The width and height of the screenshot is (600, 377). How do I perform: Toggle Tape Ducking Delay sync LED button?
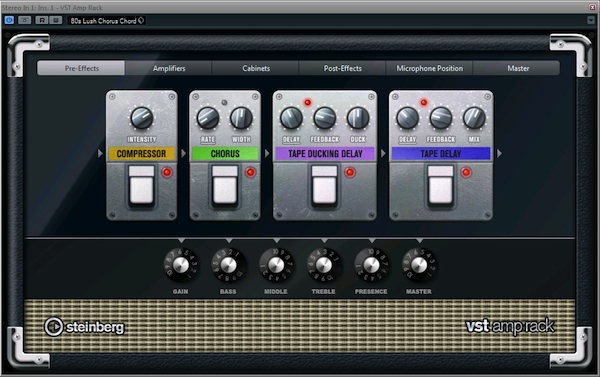coord(307,102)
